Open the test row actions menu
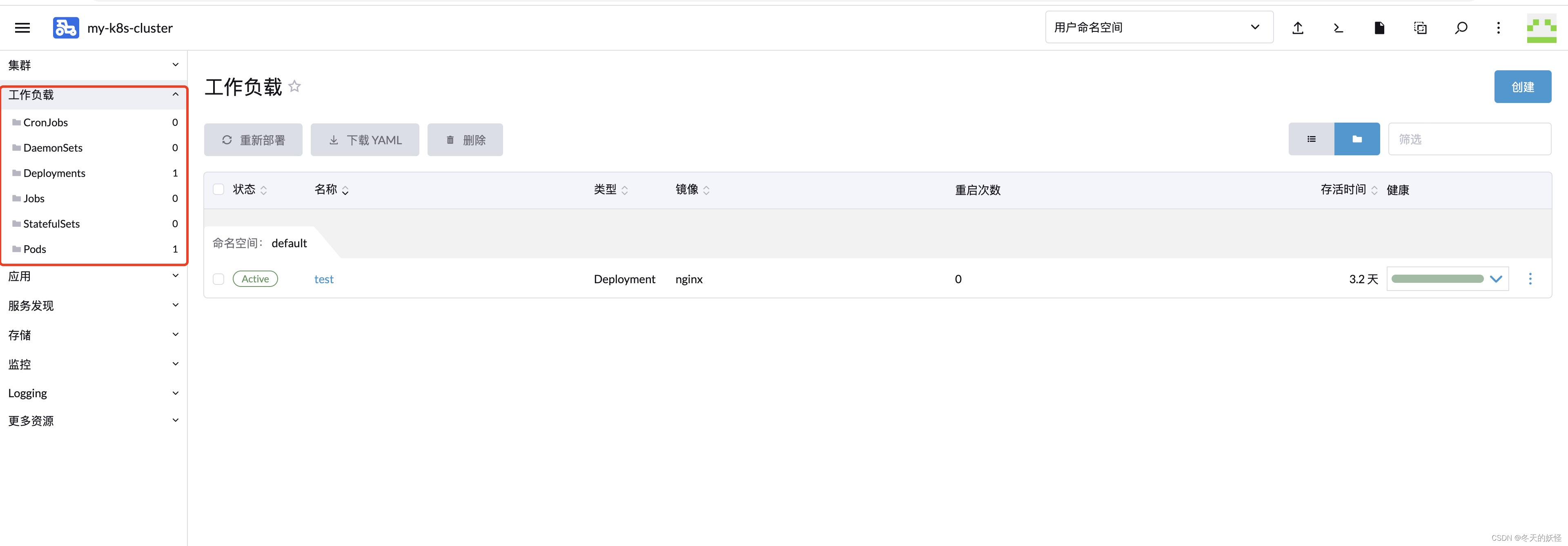The width and height of the screenshot is (1568, 546). (x=1530, y=279)
